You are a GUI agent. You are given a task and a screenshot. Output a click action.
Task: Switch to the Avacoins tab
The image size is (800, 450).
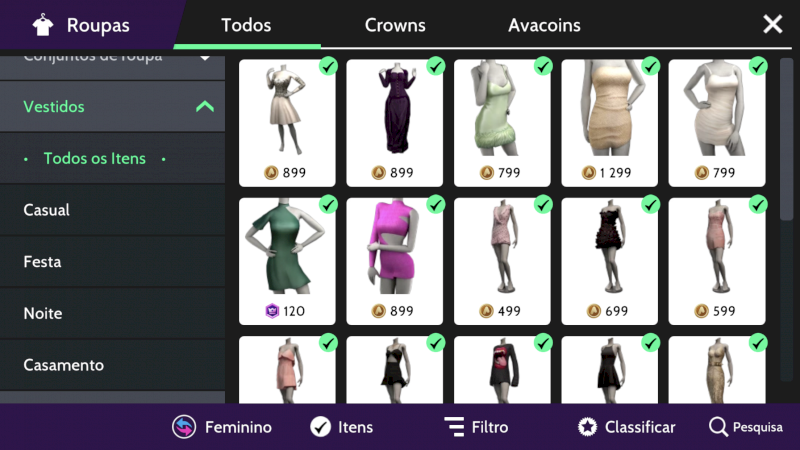coord(544,25)
